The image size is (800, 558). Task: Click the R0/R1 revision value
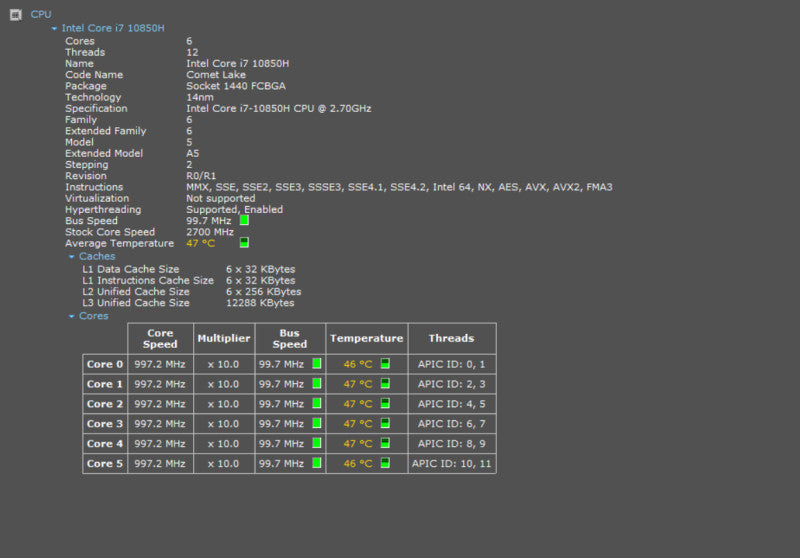[x=201, y=176]
